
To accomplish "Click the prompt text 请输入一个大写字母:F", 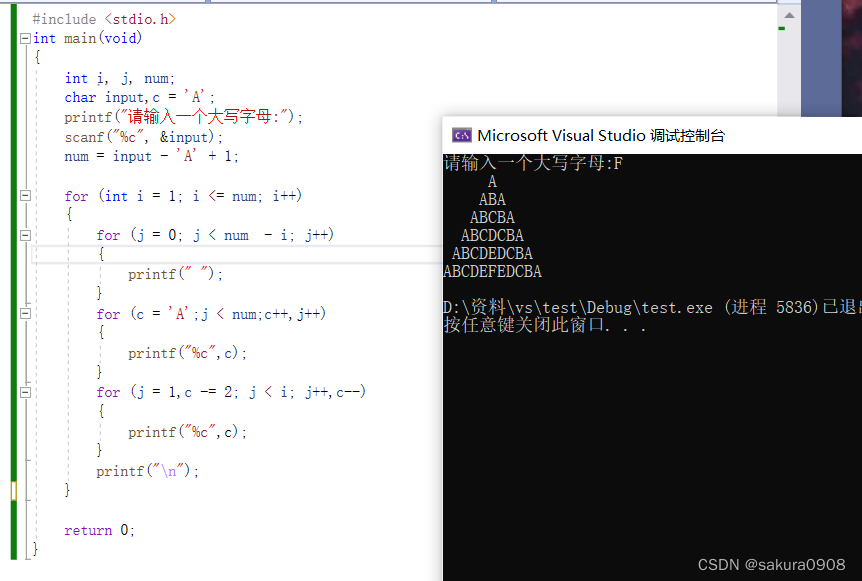I will 530,162.
